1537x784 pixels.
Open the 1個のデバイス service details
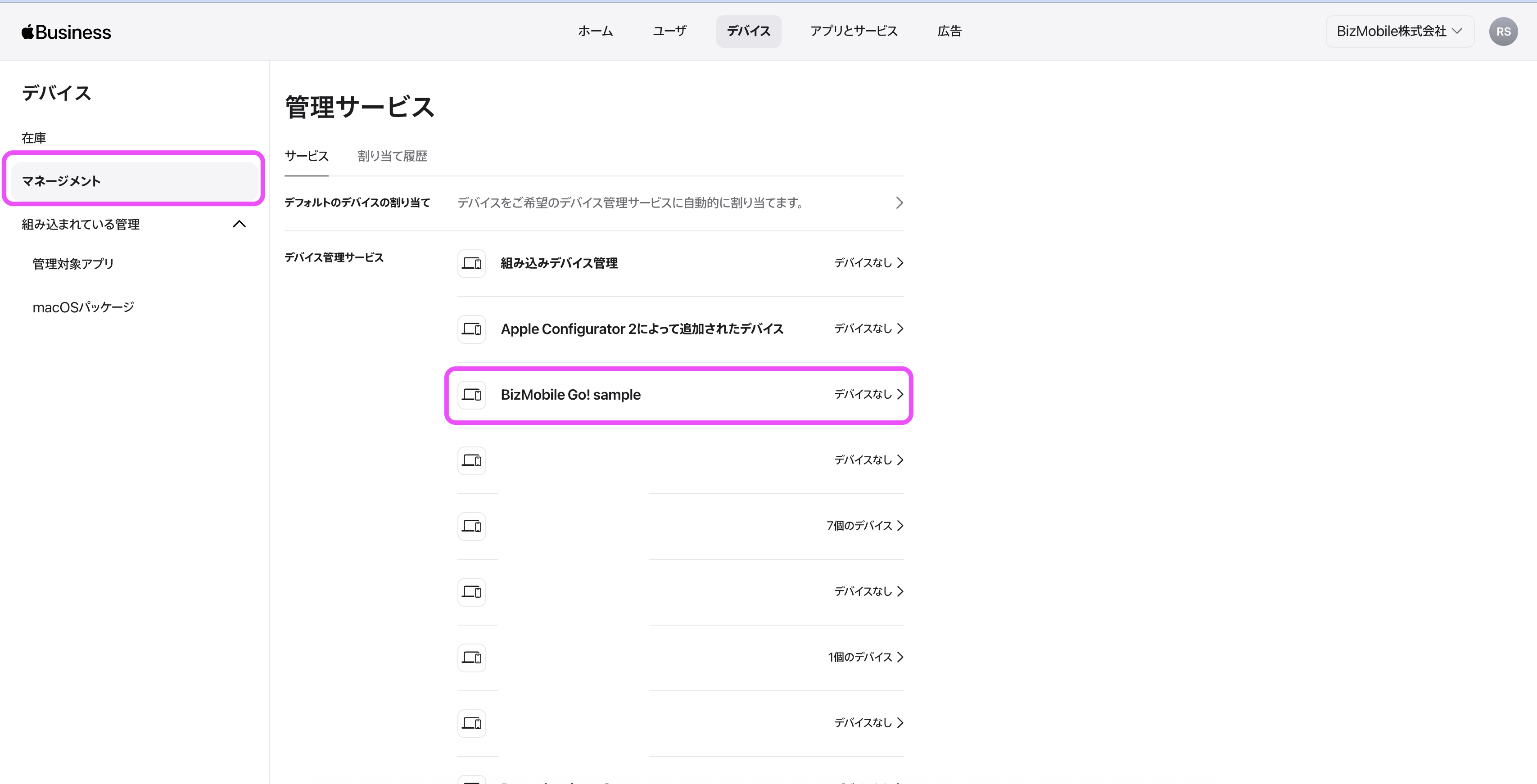pyautogui.click(x=865, y=657)
